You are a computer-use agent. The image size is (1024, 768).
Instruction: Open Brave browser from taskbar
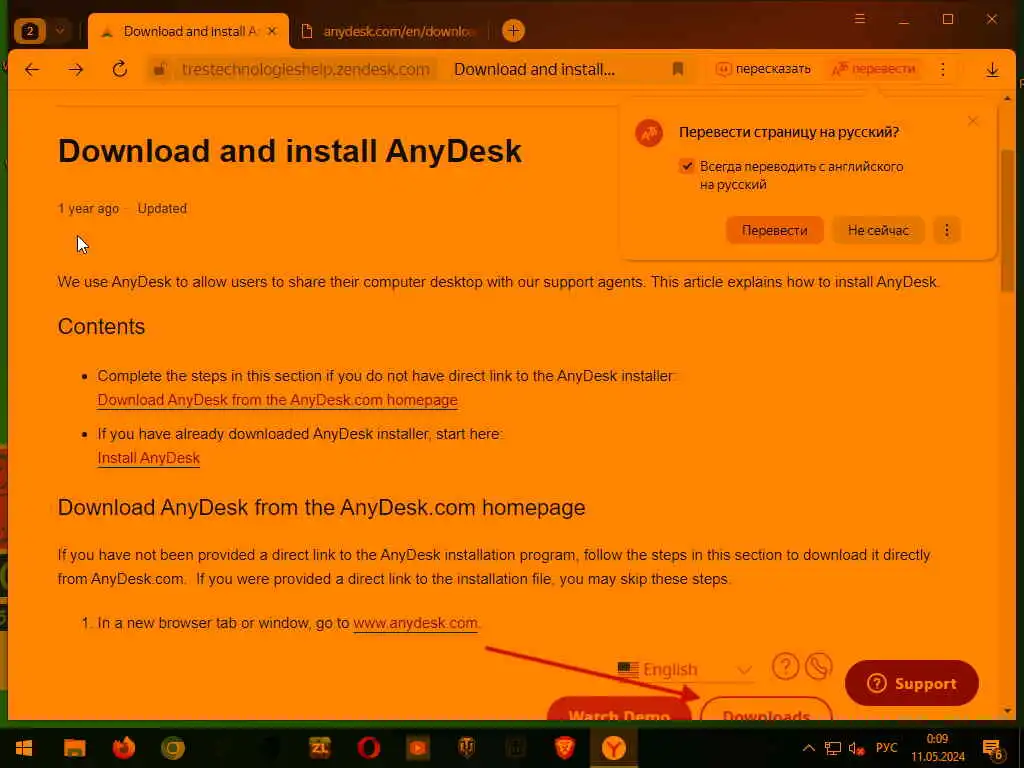565,748
